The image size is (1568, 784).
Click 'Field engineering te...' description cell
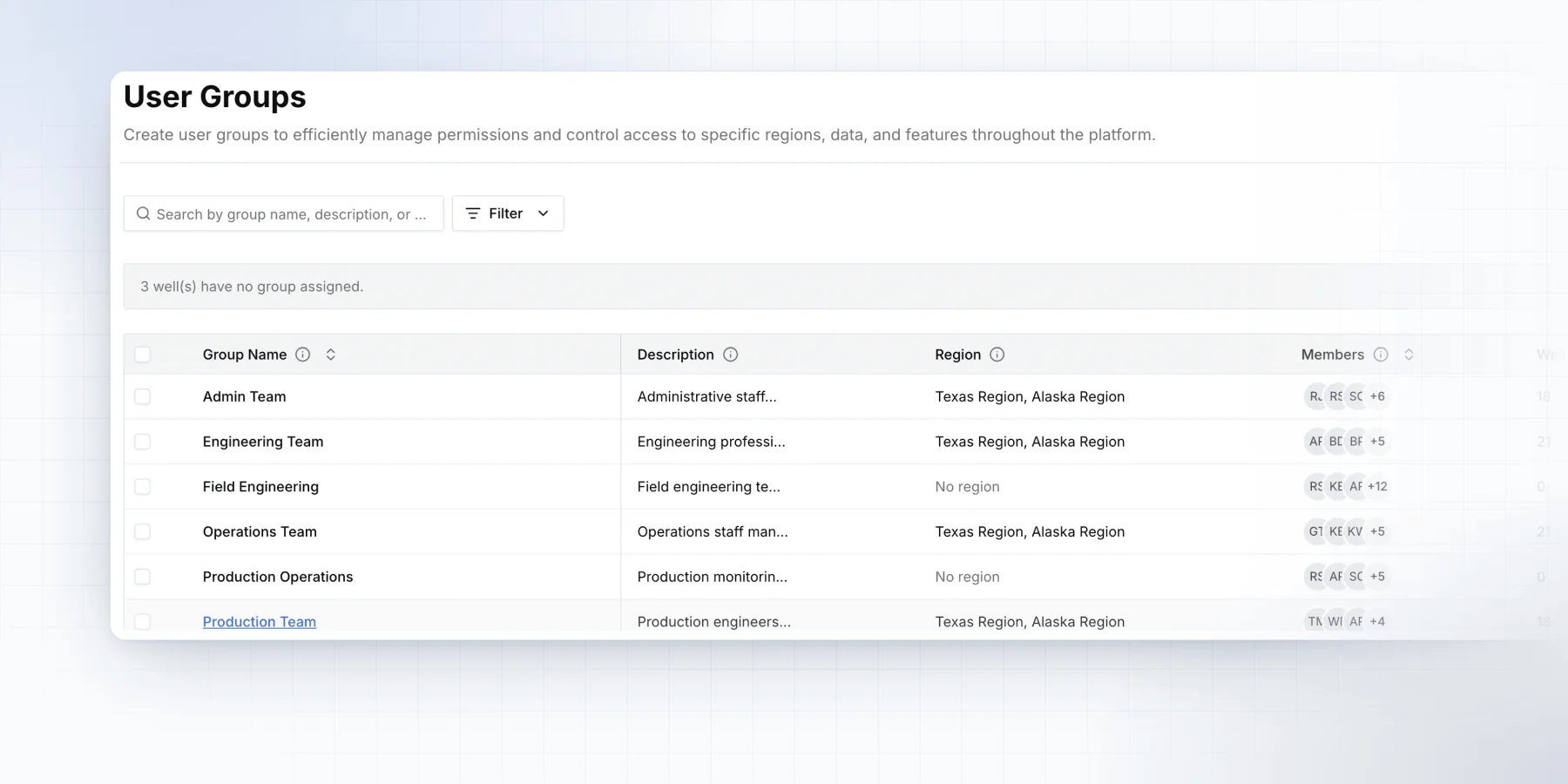708,487
